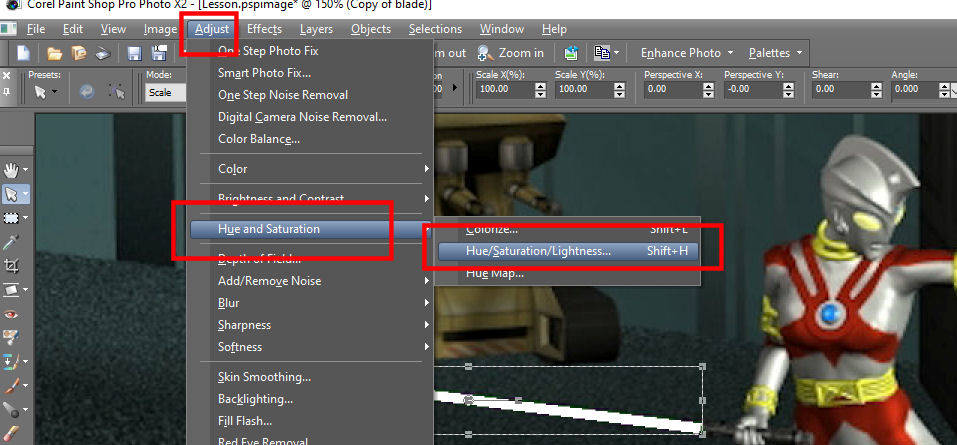Click the Open folder icon
957x445 pixels.
pyautogui.click(x=55, y=53)
